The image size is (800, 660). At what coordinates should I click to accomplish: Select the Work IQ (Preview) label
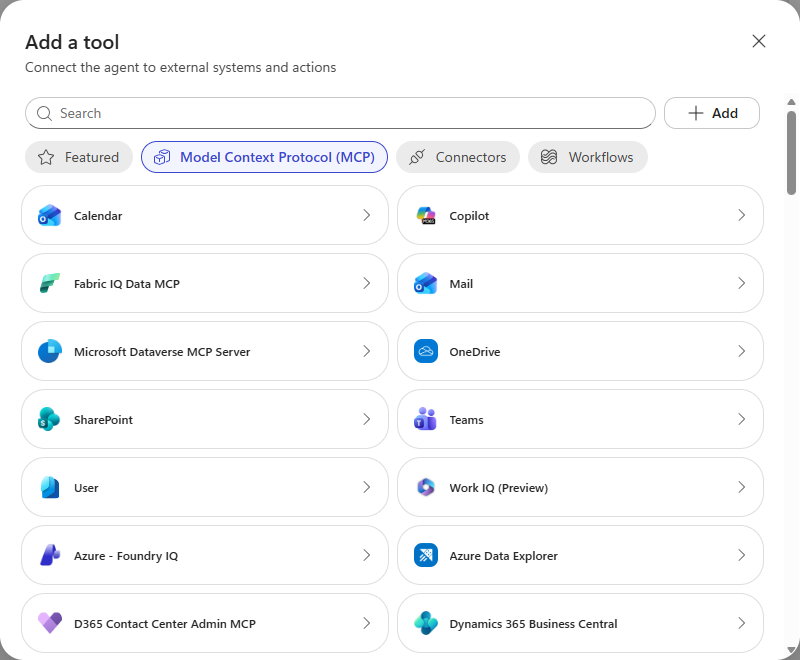tap(498, 488)
